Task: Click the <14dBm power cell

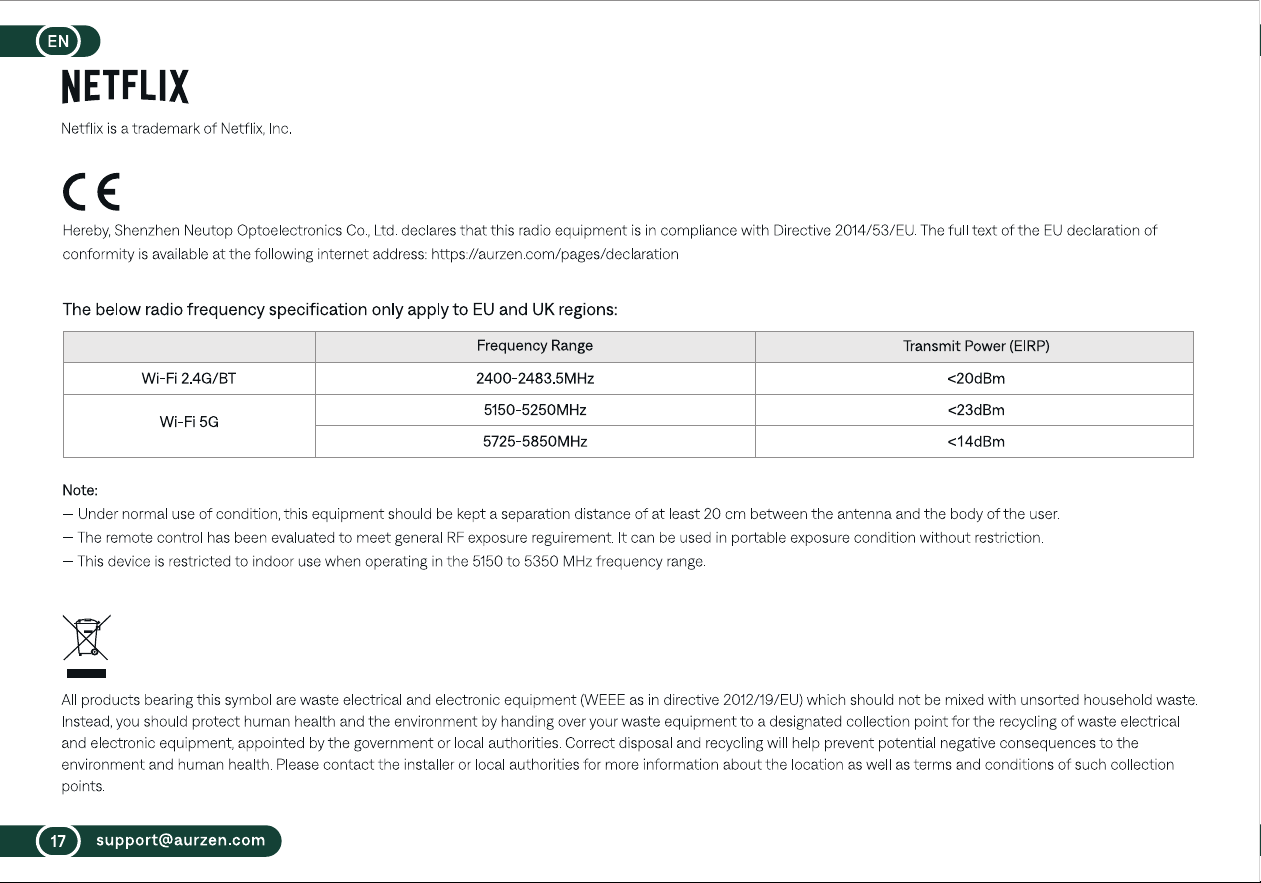Action: point(975,441)
